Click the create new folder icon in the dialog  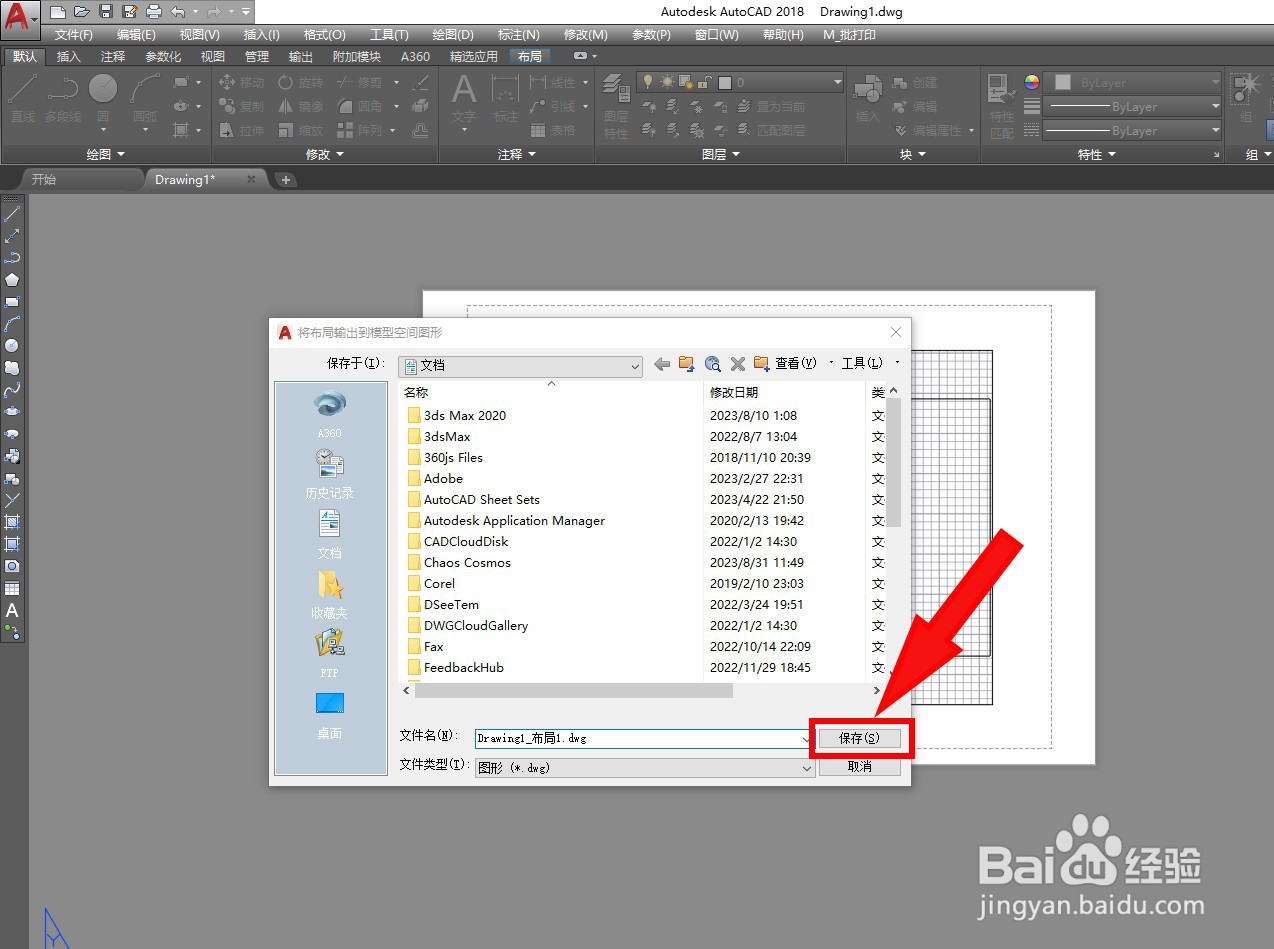tap(762, 364)
